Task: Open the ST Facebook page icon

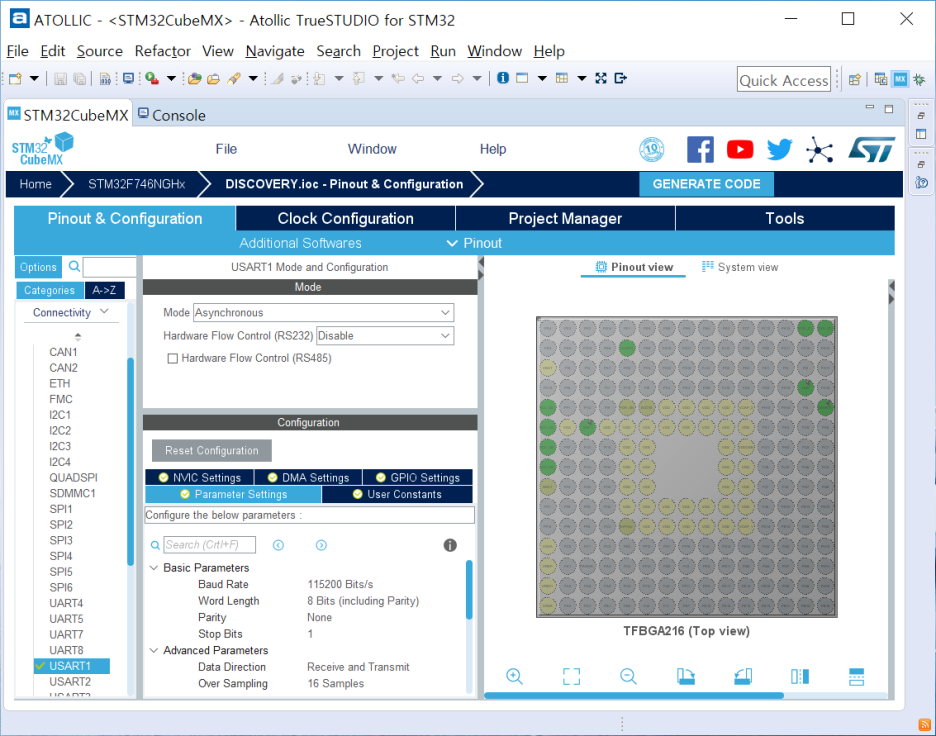Action: tap(700, 149)
